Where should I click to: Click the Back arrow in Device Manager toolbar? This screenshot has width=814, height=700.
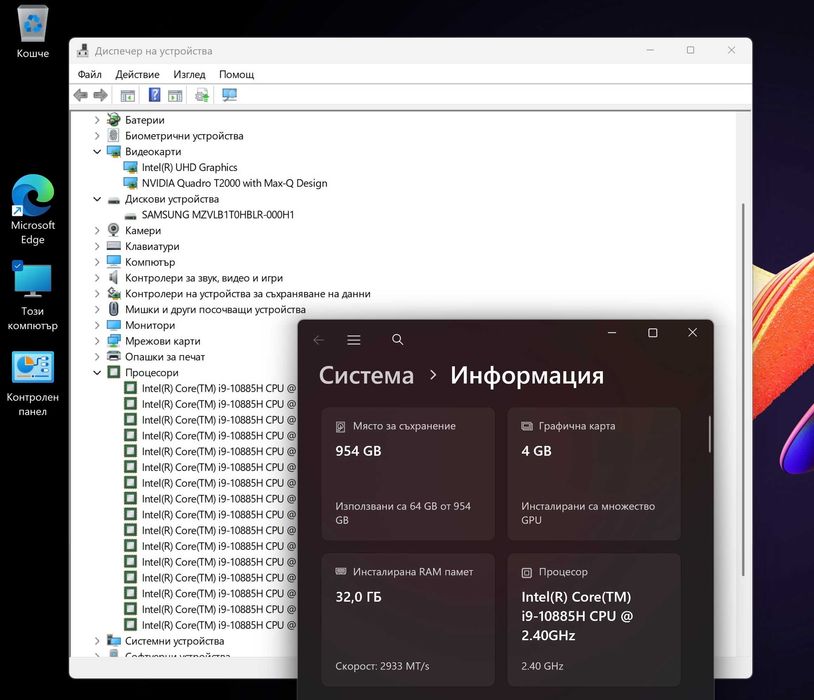pos(80,95)
